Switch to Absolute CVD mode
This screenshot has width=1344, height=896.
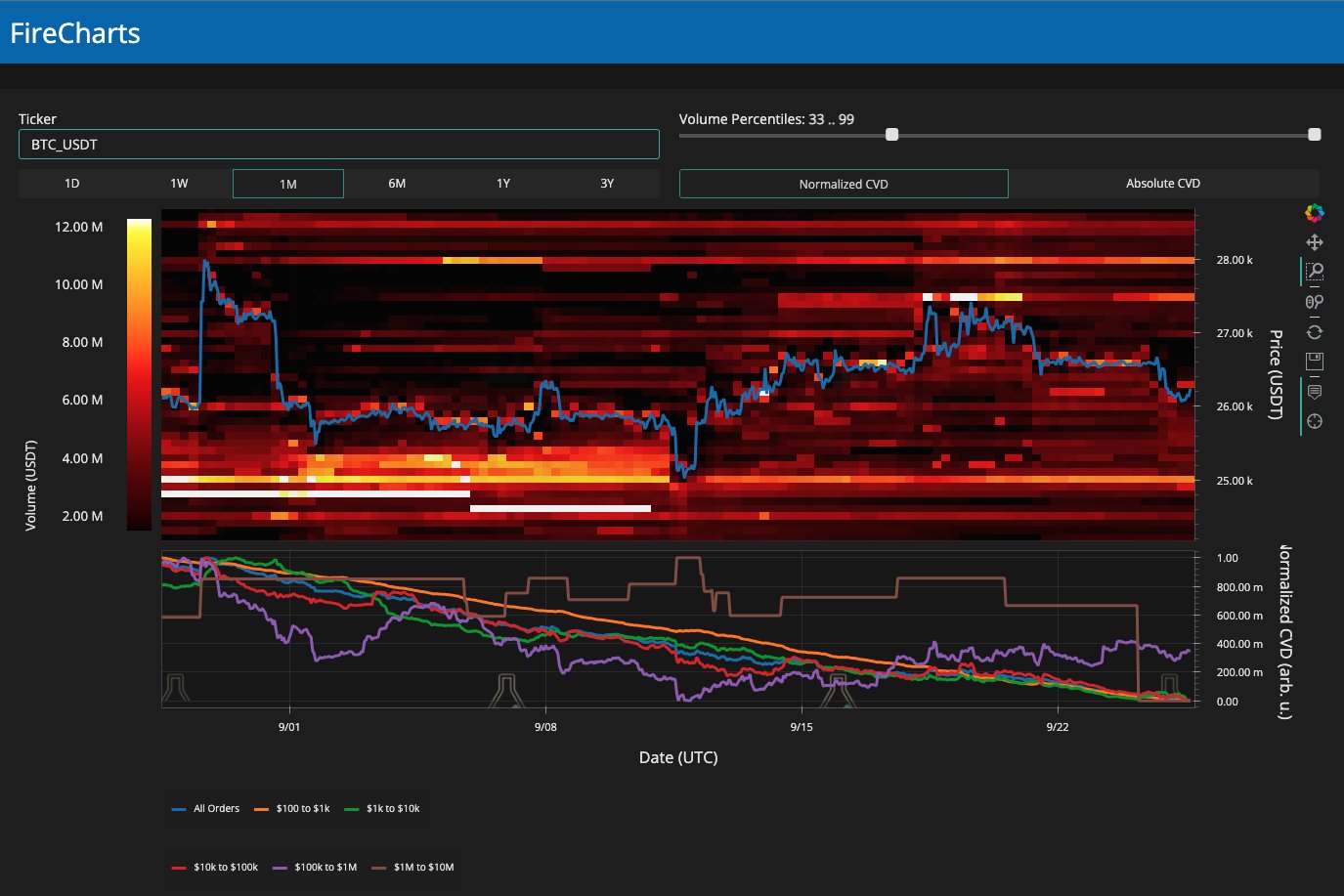click(x=1162, y=183)
